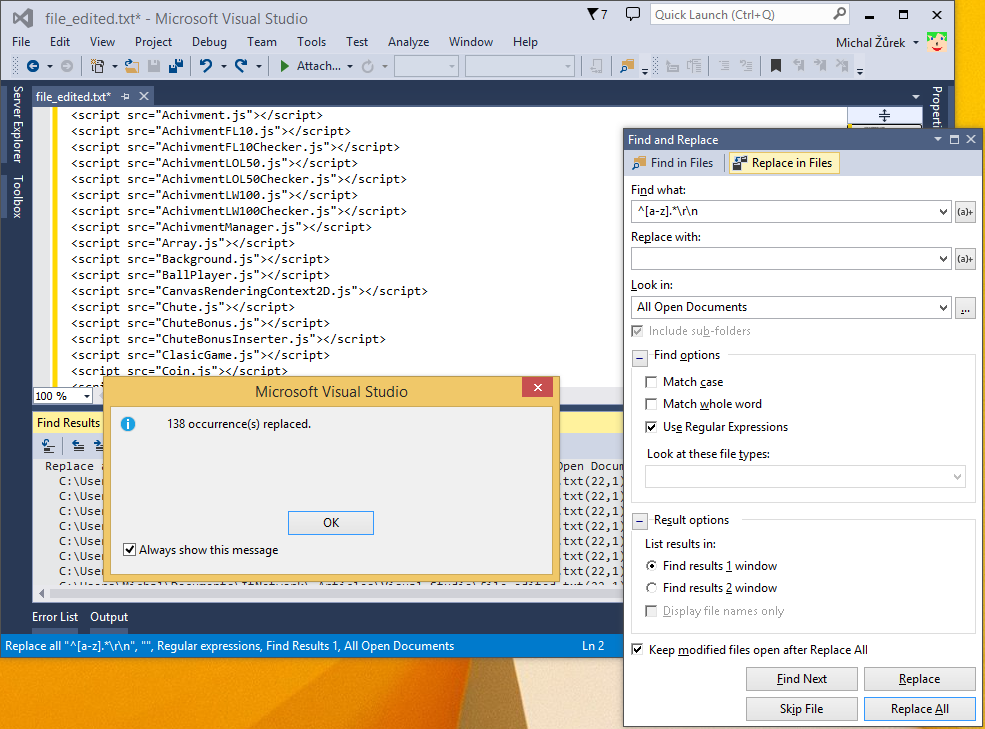Collapse the Find options section

point(638,356)
